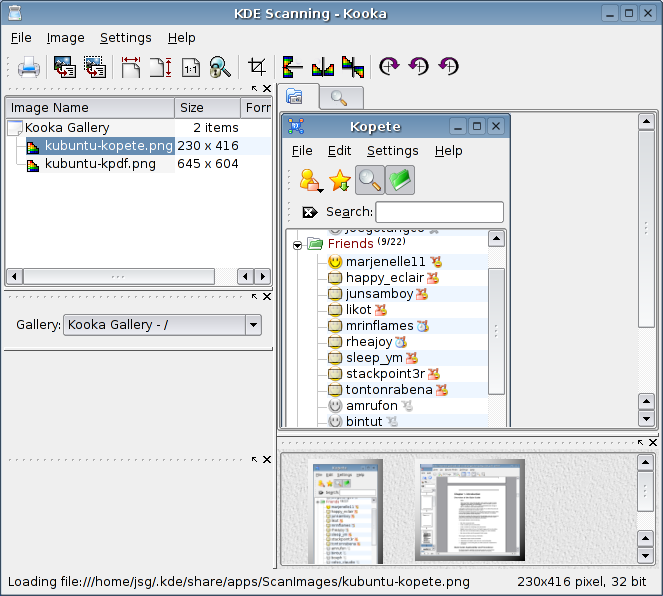Mirror image in both directions icon
Image resolution: width=663 pixels, height=596 pixels.
[353, 67]
